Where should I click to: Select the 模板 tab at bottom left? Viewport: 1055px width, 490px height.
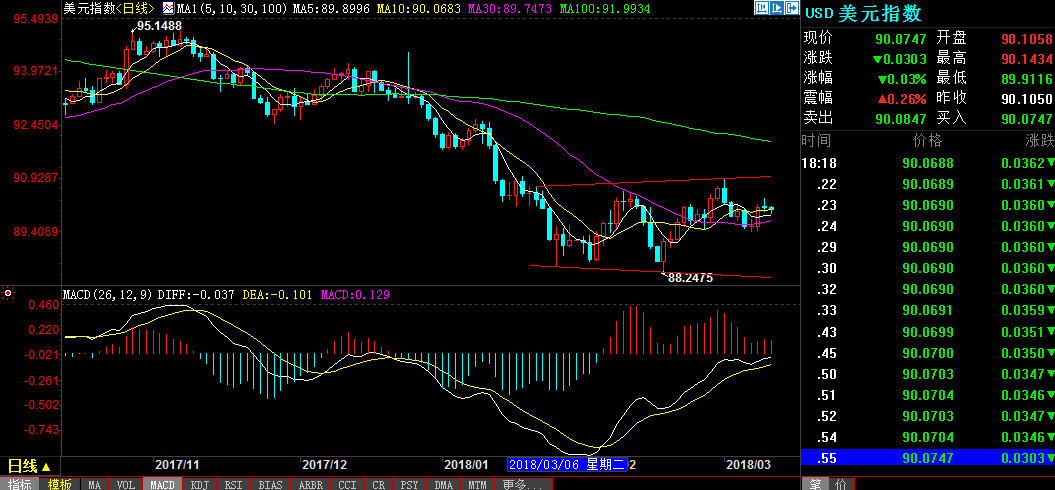point(59,484)
